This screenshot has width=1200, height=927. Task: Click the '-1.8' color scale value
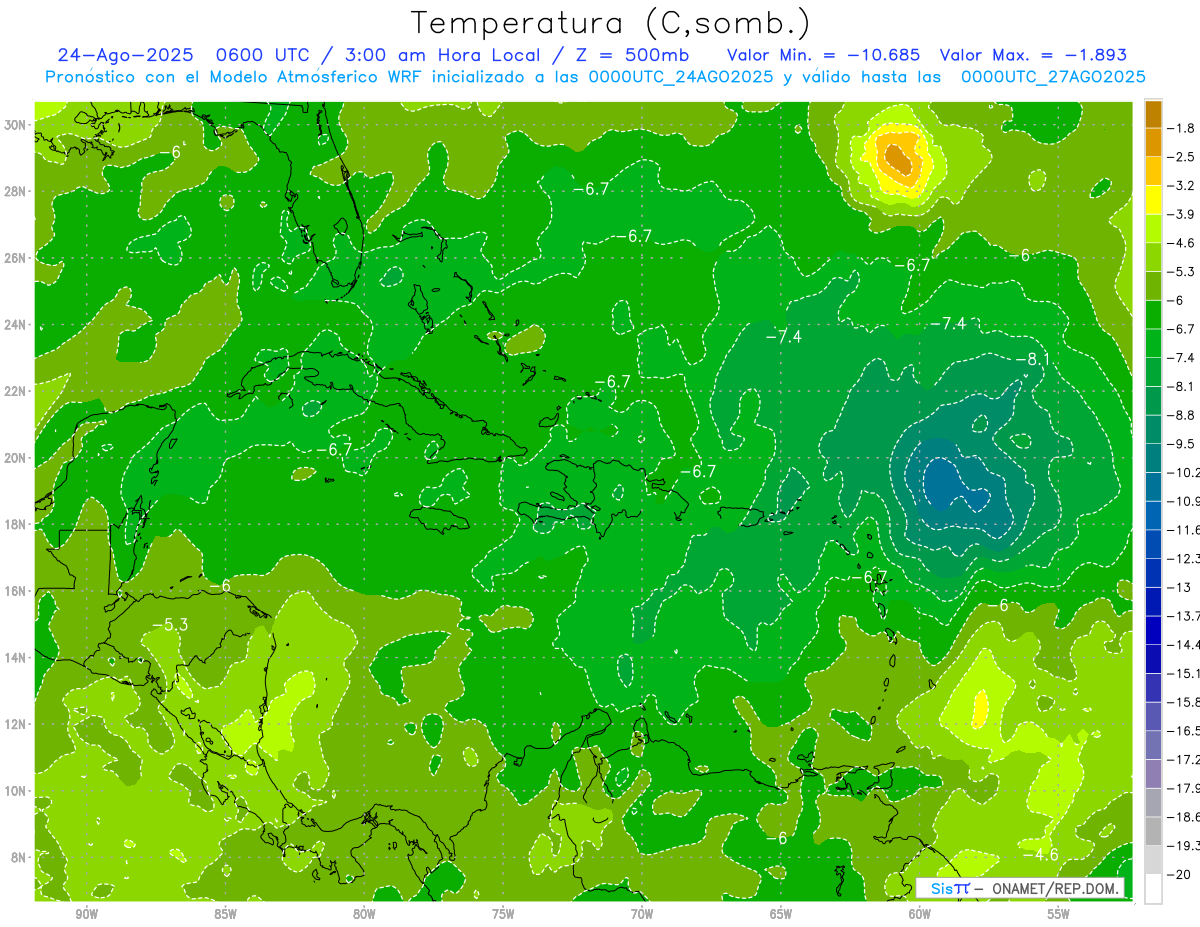pos(1181,128)
